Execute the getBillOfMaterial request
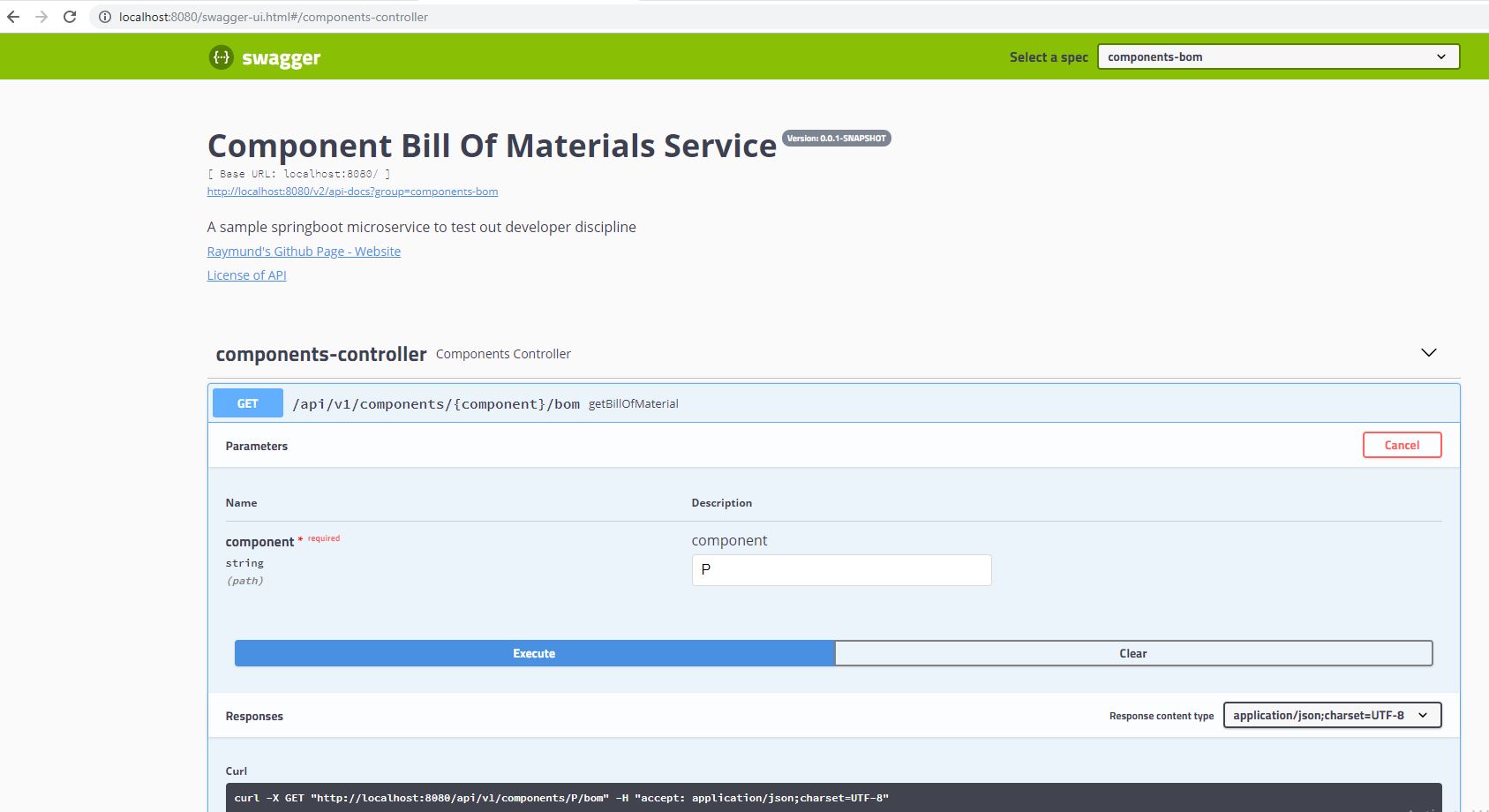Screen dimensions: 1489x812 click(x=534, y=653)
